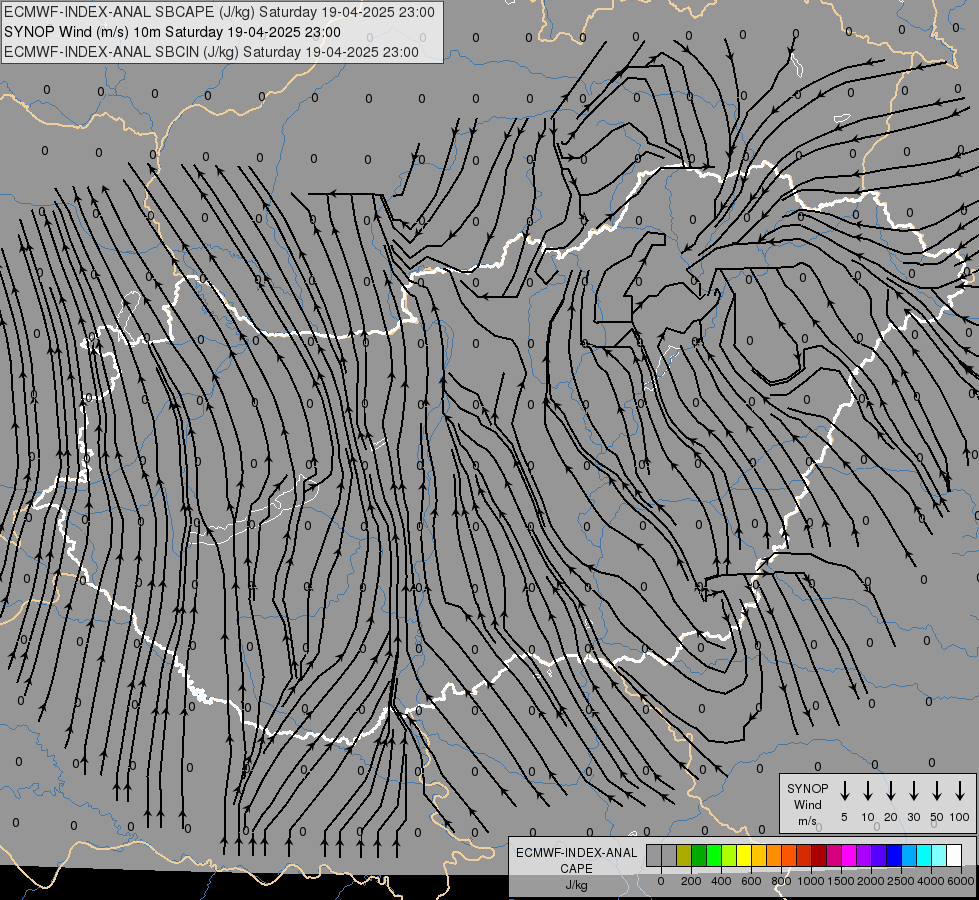This screenshot has height=900, width=979.
Task: Click the '800' CAPE scale label
Action: pyautogui.click(x=781, y=881)
